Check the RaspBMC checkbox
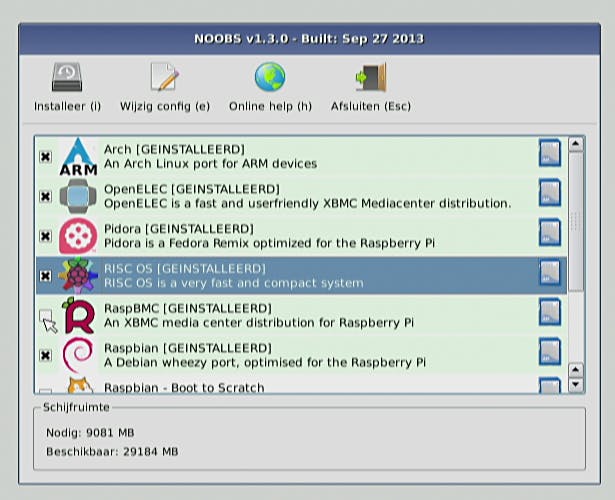Image resolution: width=615 pixels, height=500 pixels. coord(45,315)
